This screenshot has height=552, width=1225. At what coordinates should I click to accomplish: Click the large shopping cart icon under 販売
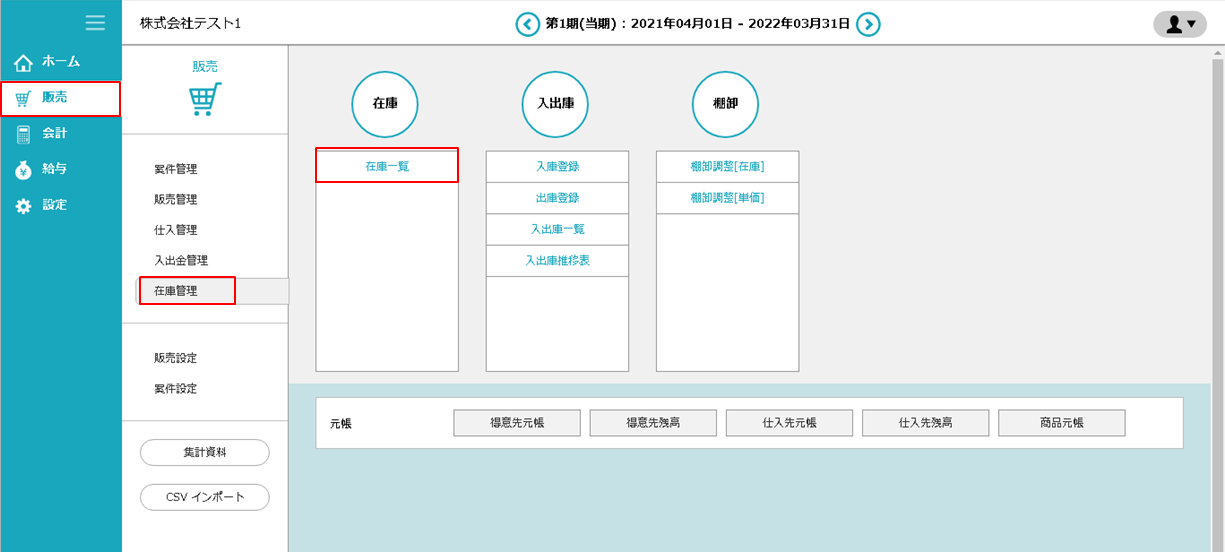[x=205, y=99]
